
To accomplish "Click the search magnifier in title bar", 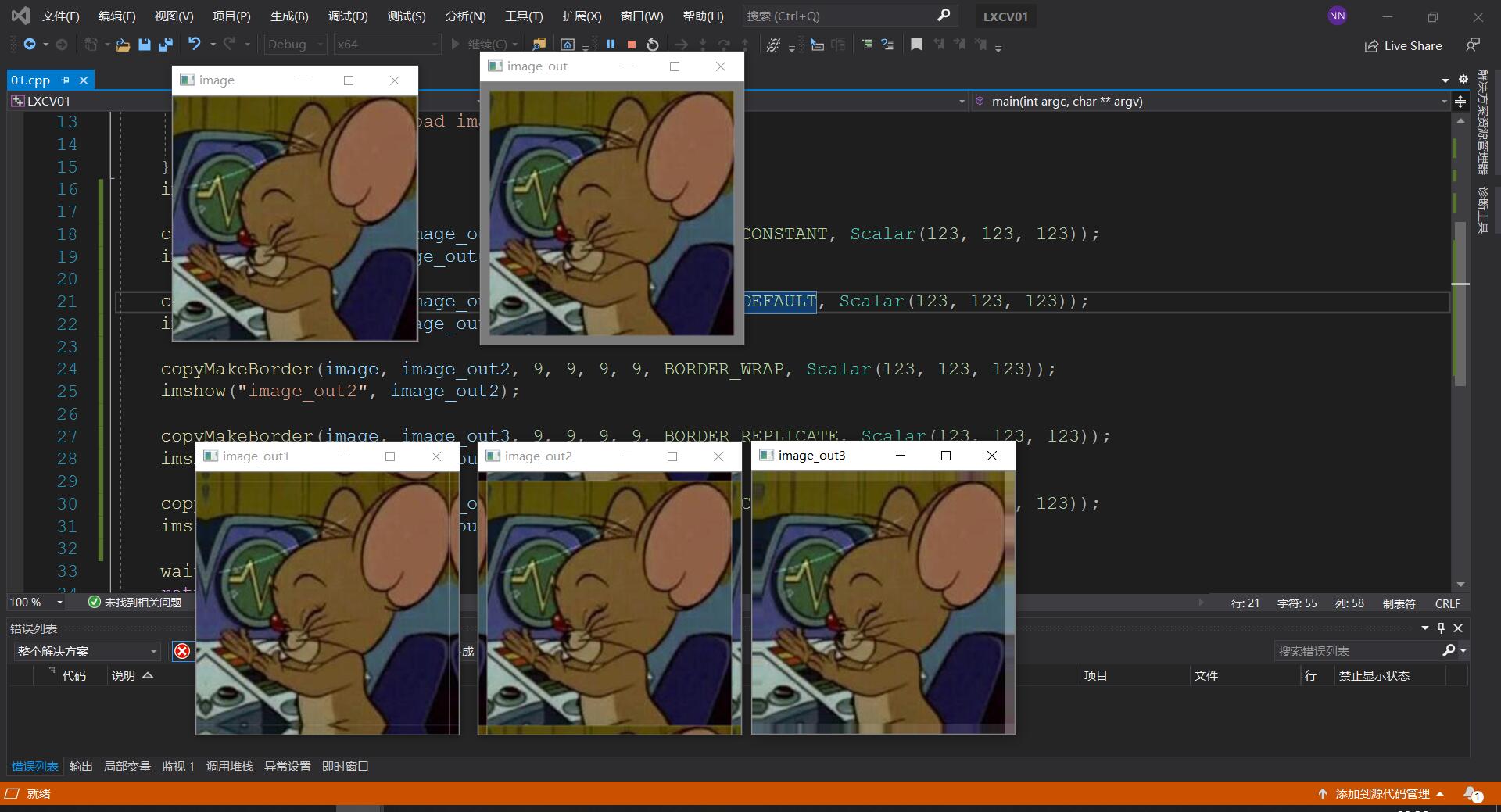I will [x=944, y=15].
